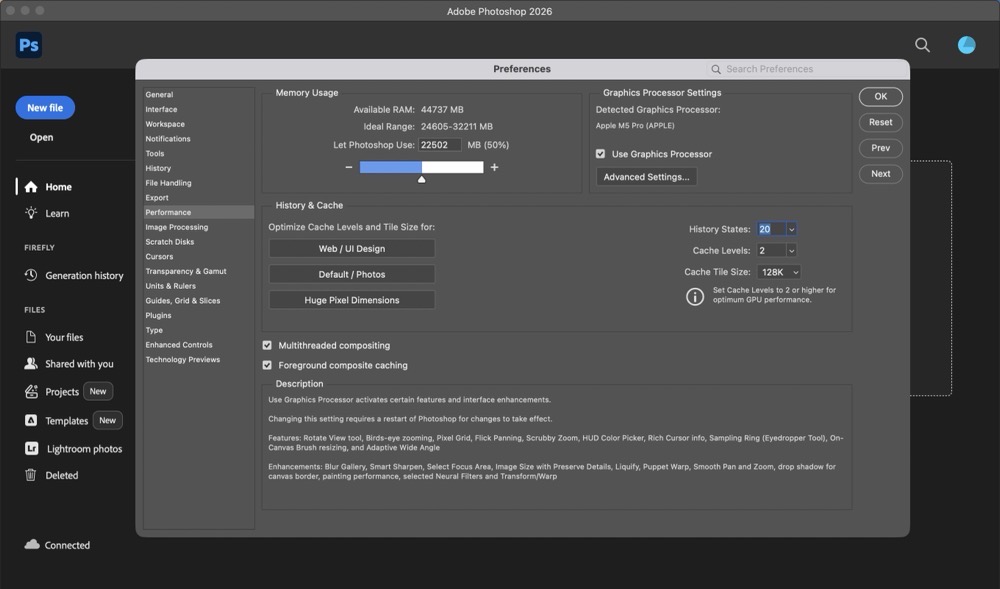Click the Generation history clock icon

point(31,275)
